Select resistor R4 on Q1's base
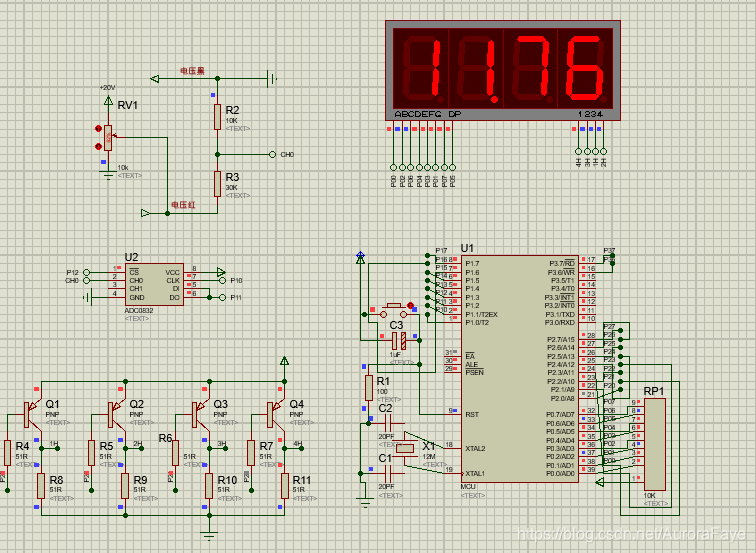The image size is (756, 553). tap(7, 452)
